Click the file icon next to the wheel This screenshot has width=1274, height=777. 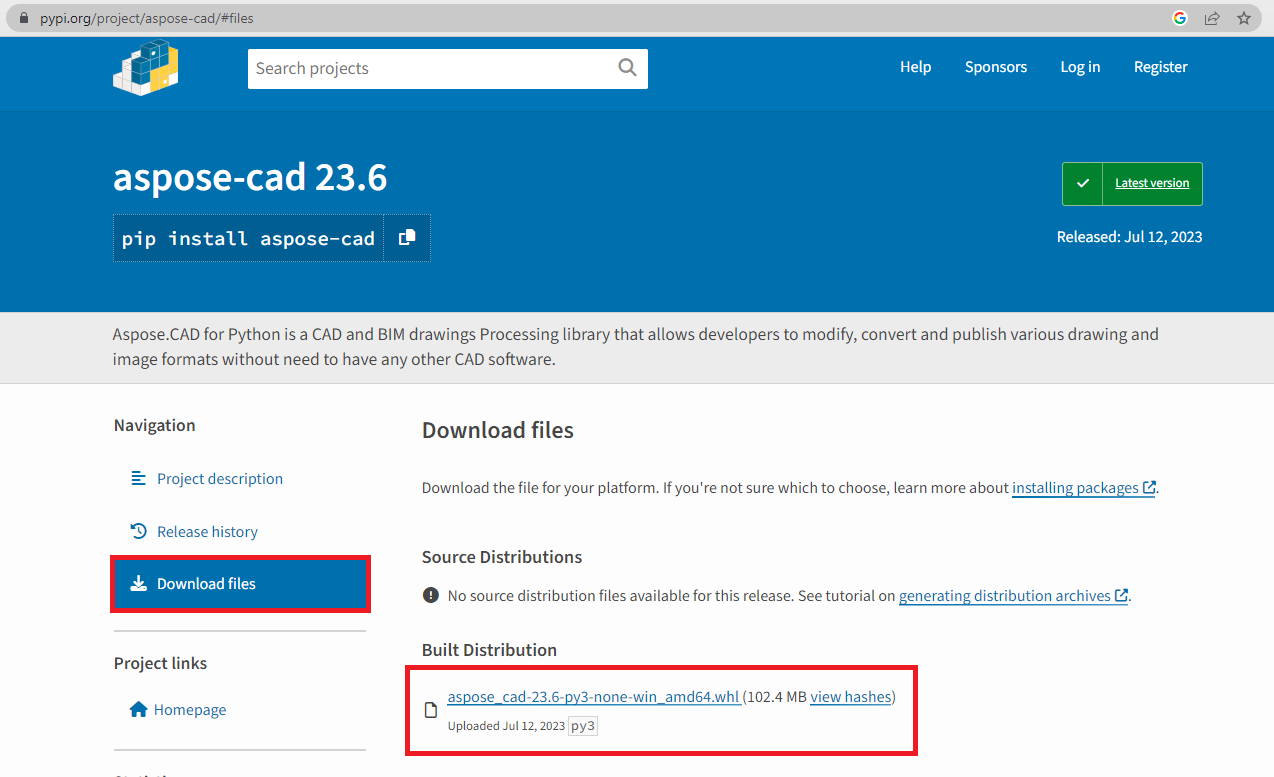click(x=431, y=710)
